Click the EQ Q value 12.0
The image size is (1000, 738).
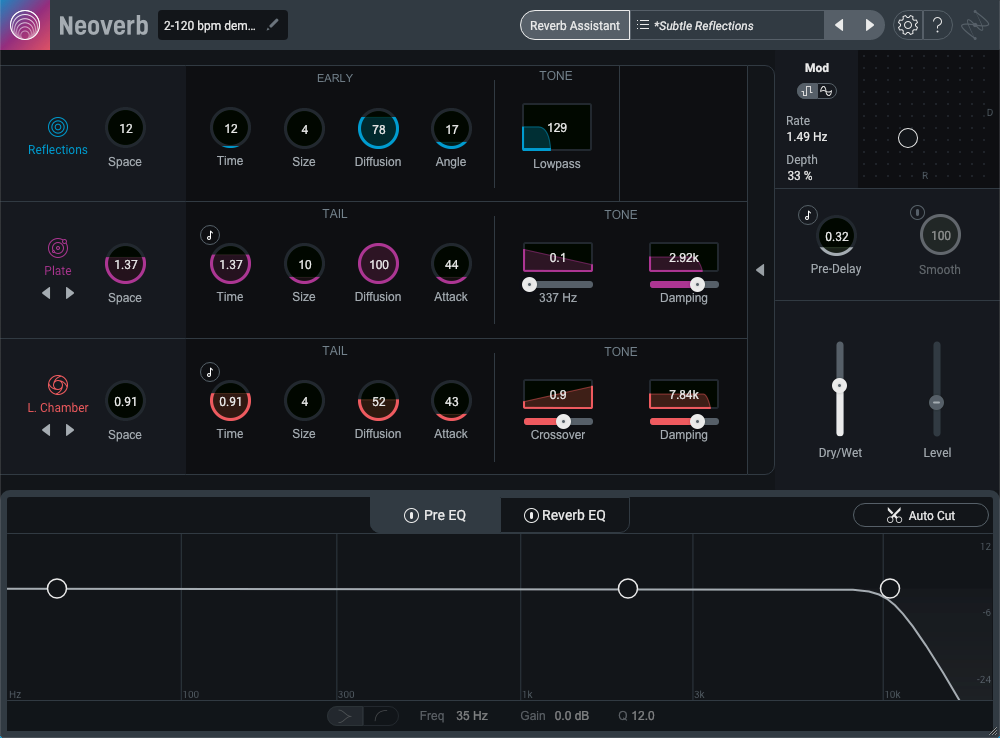click(643, 716)
